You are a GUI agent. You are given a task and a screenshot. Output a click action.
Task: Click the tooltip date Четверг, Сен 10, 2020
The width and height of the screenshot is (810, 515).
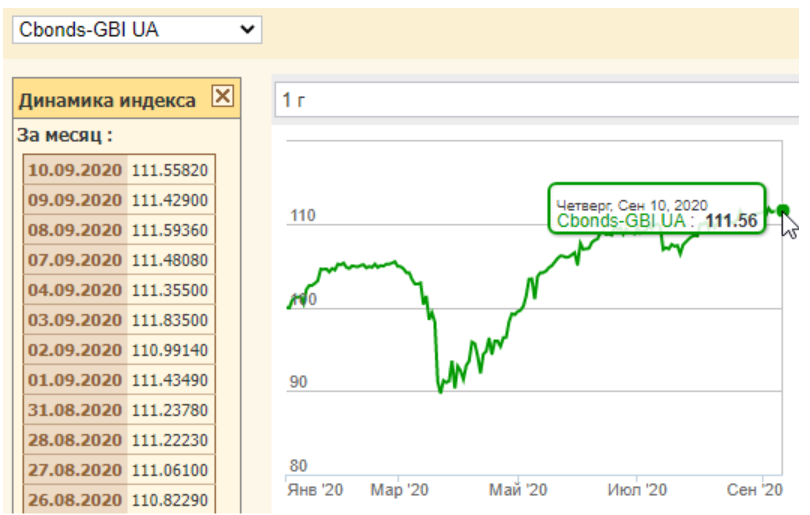[632, 205]
